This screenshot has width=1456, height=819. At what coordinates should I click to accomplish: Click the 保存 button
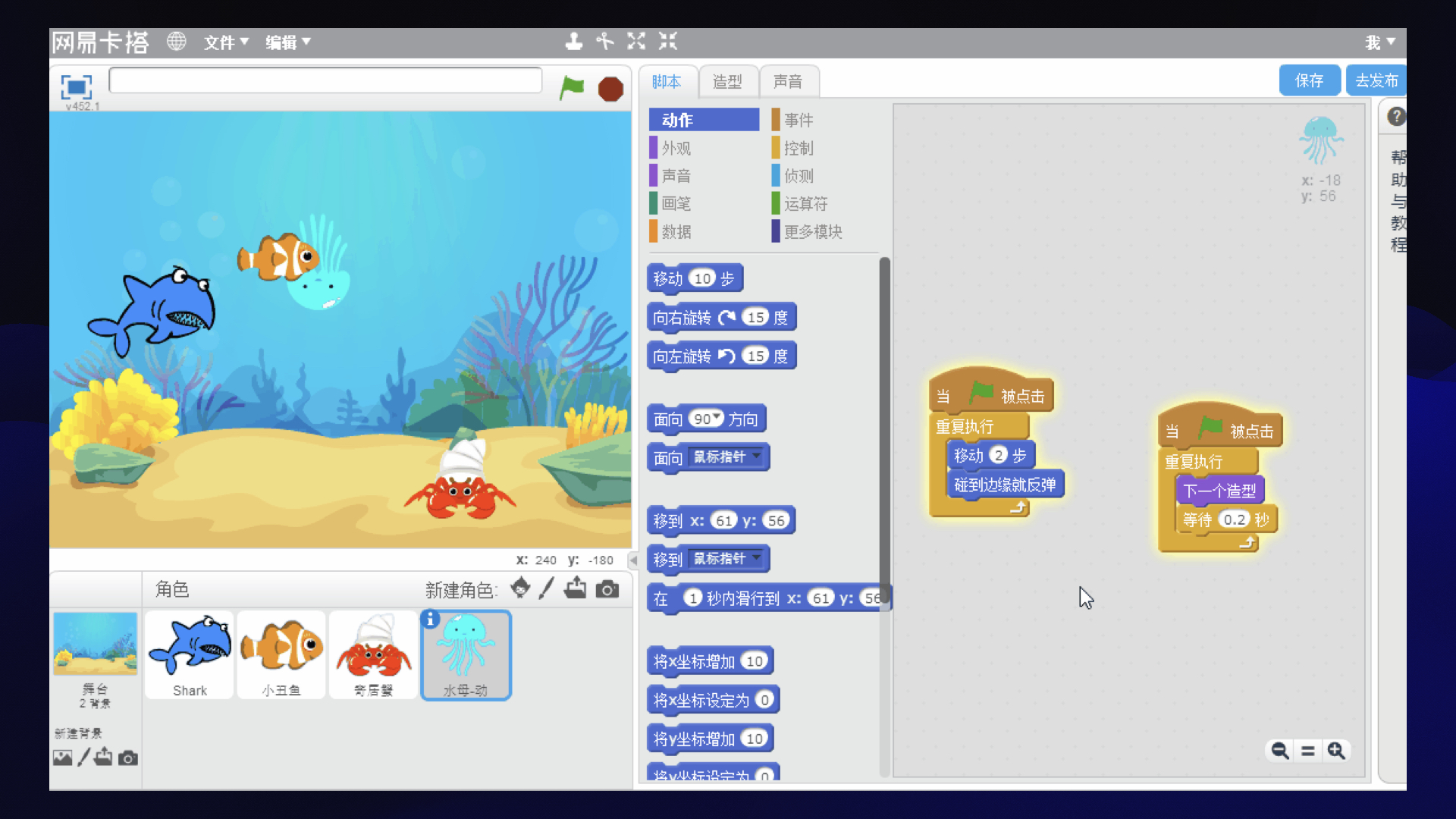pyautogui.click(x=1309, y=80)
